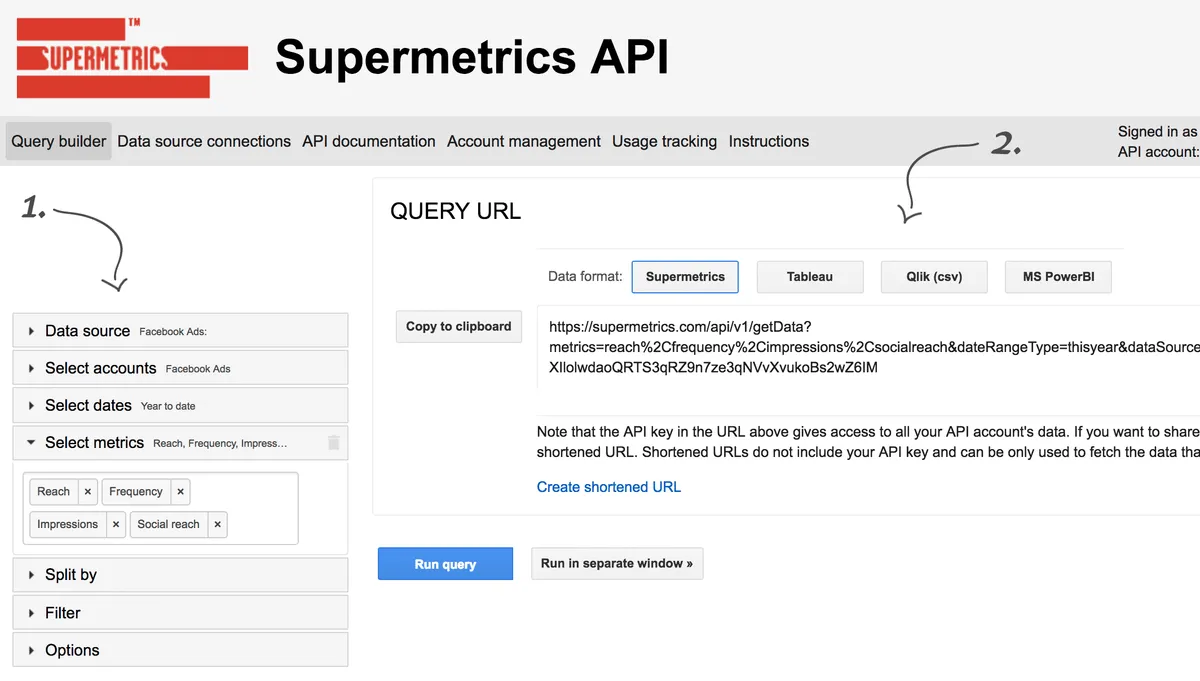Image resolution: width=1200 pixels, height=681 pixels.
Task: Click inside the metrics tag input box
Action: tap(260, 524)
